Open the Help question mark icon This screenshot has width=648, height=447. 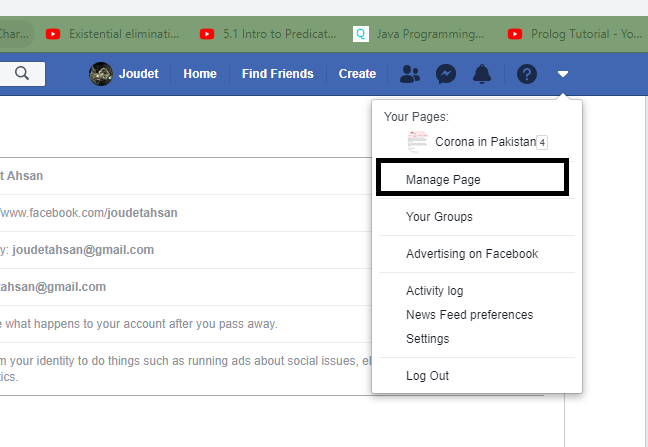[x=527, y=74]
